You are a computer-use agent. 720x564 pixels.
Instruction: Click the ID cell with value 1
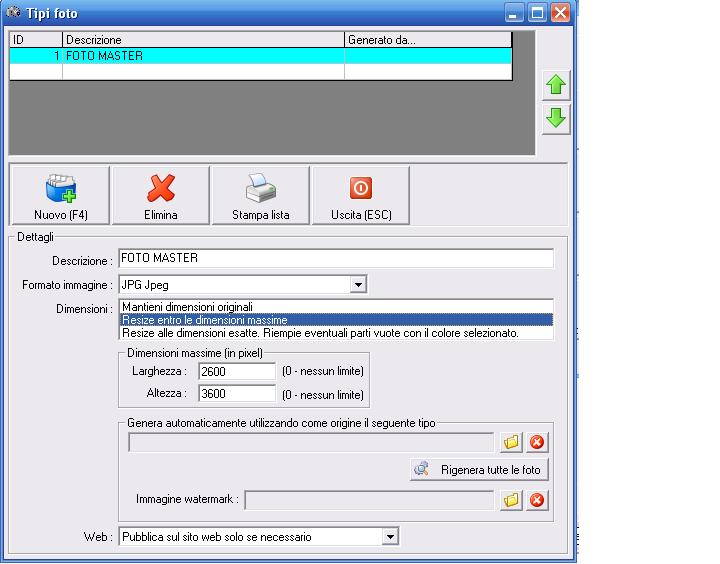(x=36, y=56)
